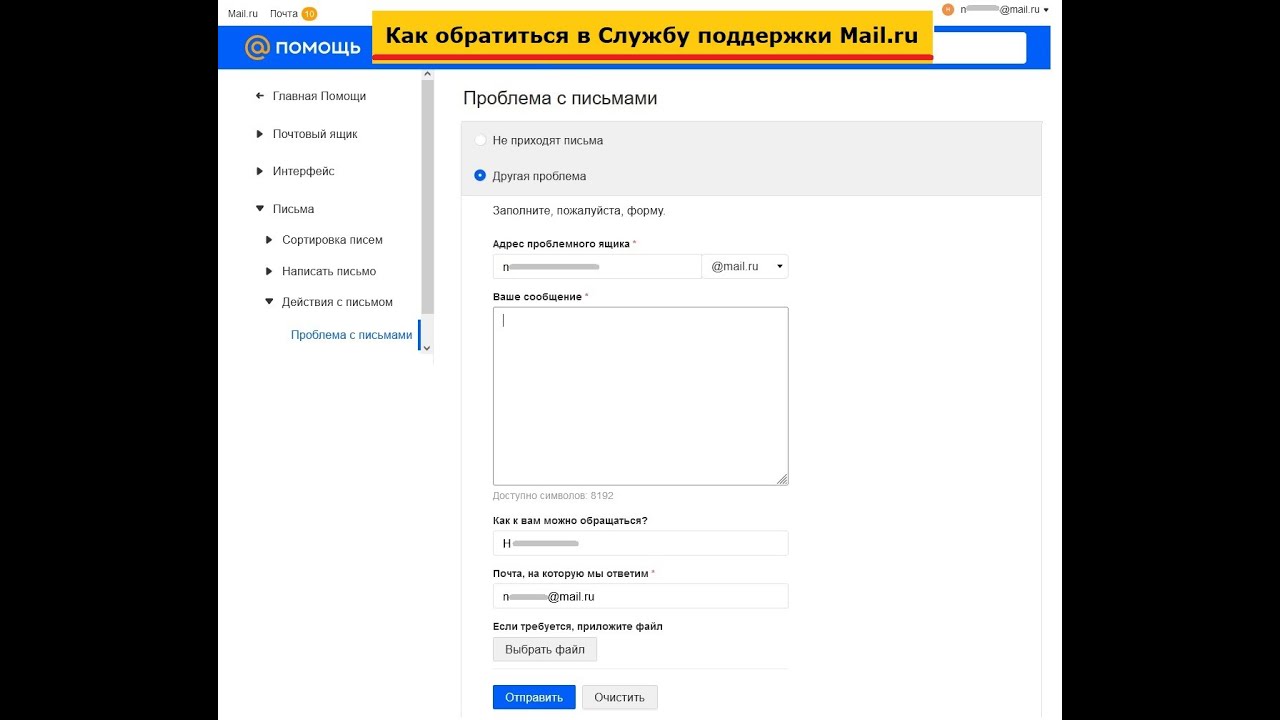Select the 'Не приходят письма' radio option
Viewport: 1280px width, 720px height.
click(x=480, y=140)
